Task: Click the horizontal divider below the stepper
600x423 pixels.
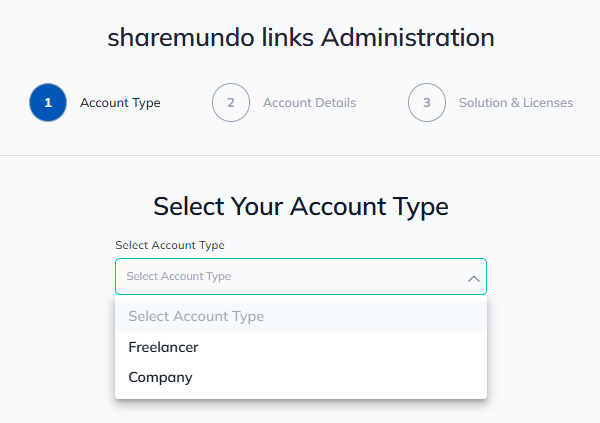Action: (x=300, y=155)
